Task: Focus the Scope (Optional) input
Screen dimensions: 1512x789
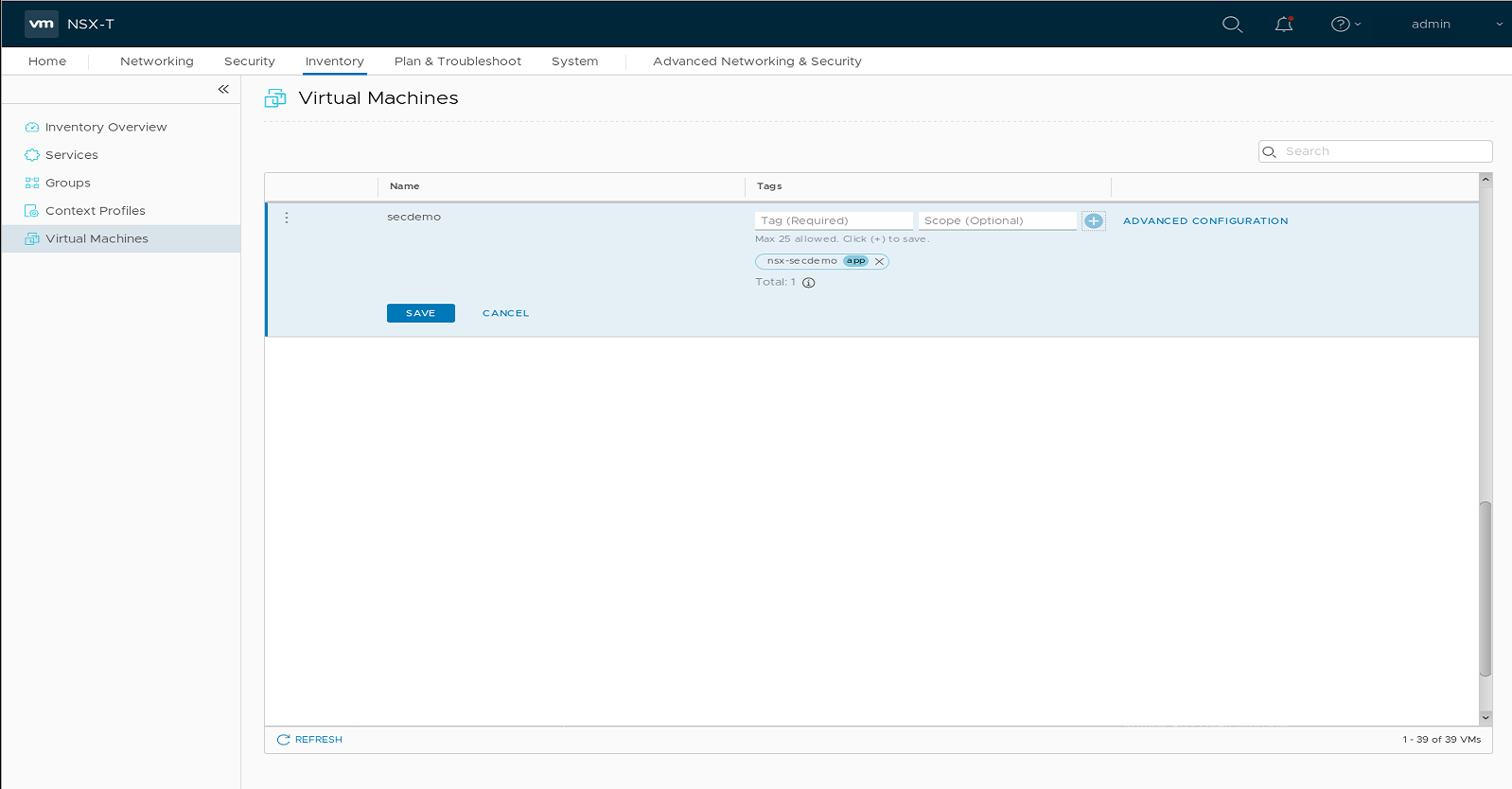Action: pyautogui.click(x=997, y=220)
